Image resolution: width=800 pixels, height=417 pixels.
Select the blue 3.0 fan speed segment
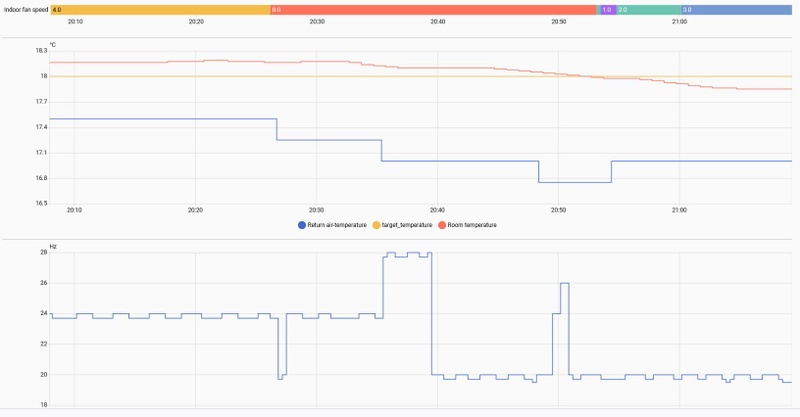pyautogui.click(x=736, y=10)
